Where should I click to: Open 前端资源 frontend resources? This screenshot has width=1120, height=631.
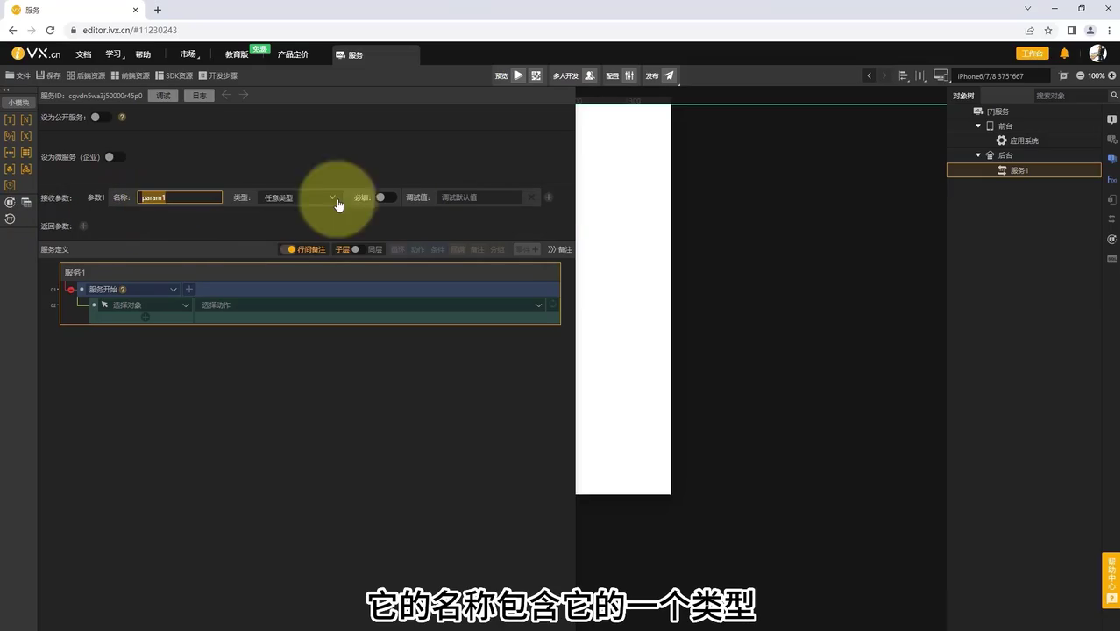[x=130, y=76]
